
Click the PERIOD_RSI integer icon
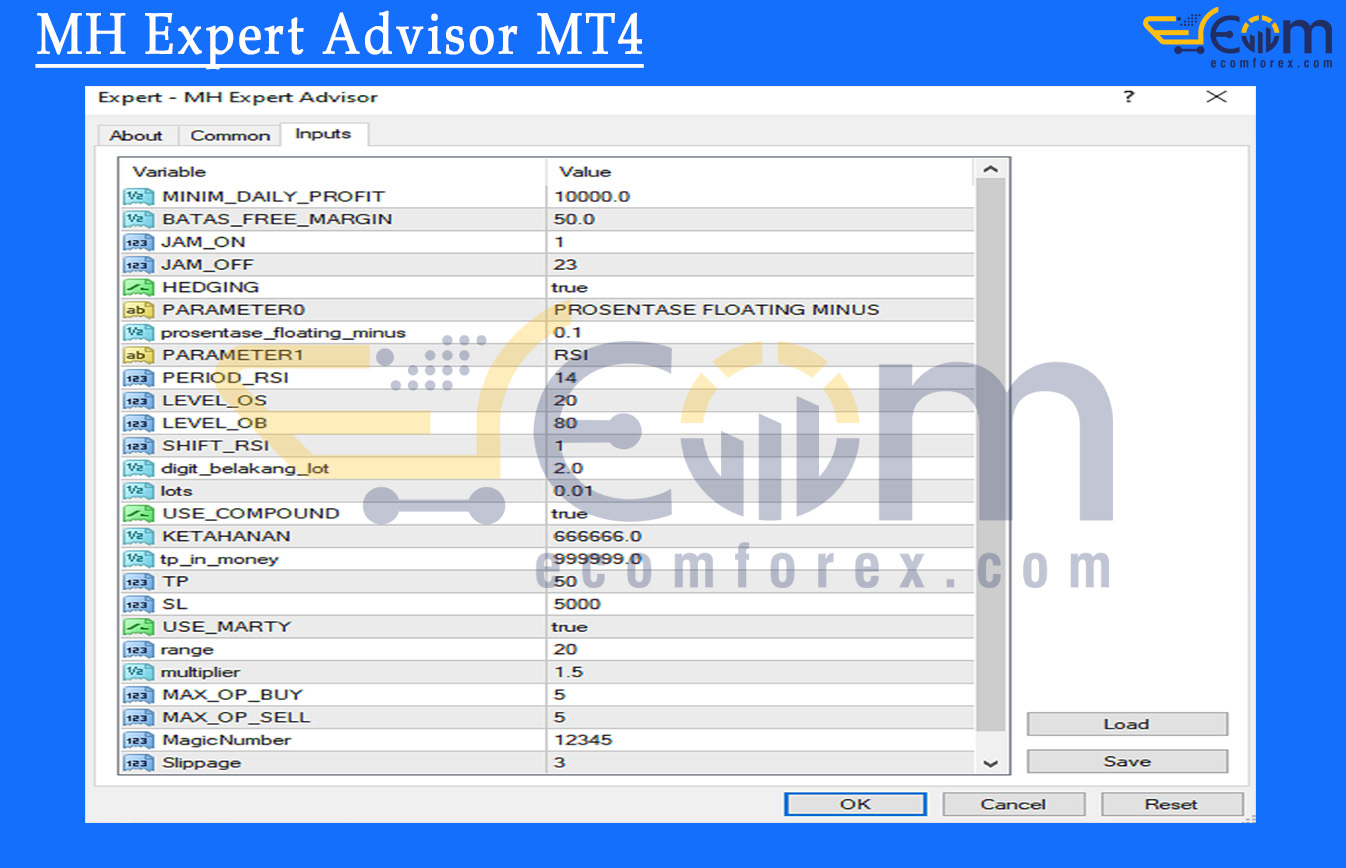137,378
